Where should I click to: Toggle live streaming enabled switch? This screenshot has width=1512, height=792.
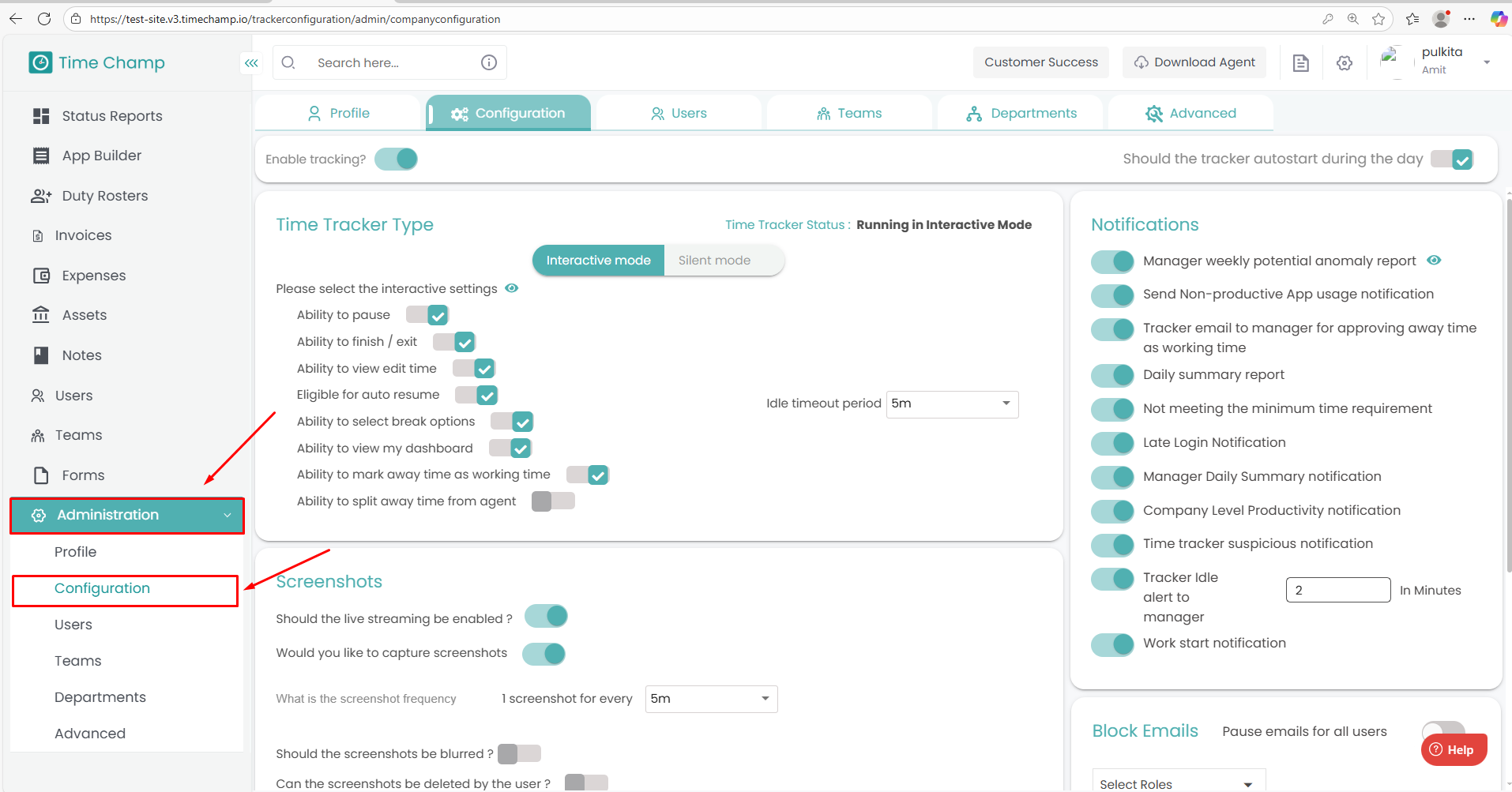546,616
